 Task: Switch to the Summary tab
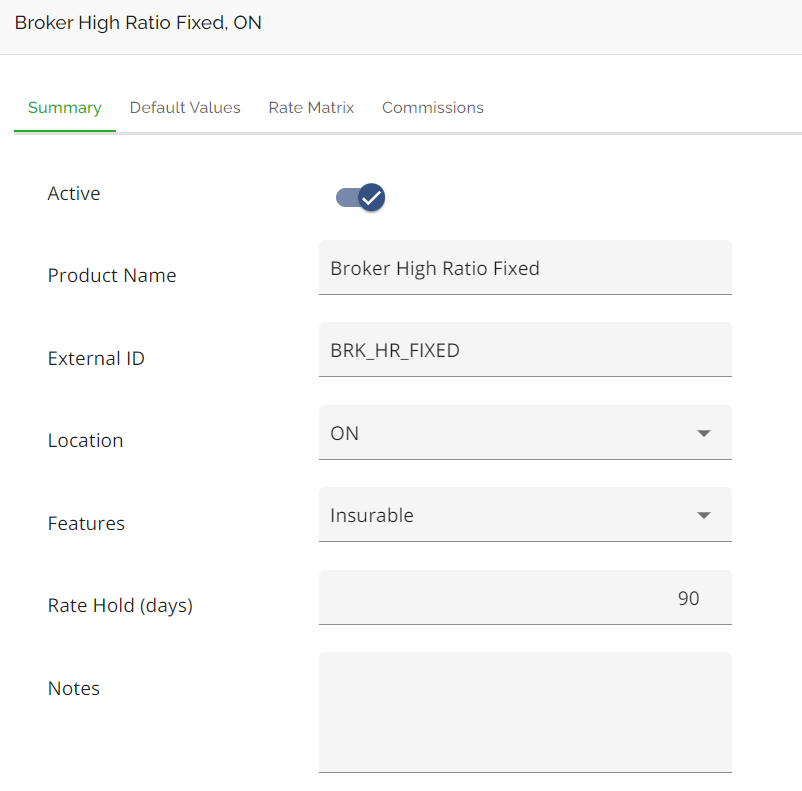(x=65, y=108)
